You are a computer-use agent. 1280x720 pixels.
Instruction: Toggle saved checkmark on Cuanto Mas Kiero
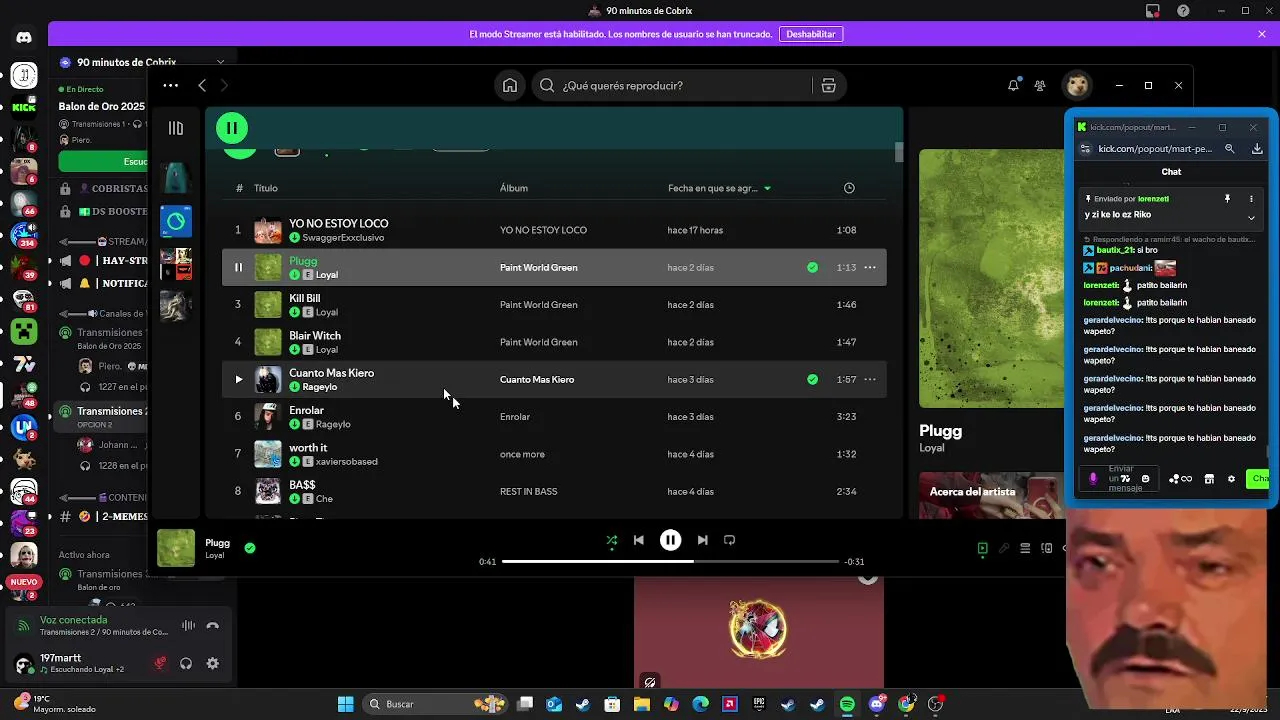(x=812, y=379)
